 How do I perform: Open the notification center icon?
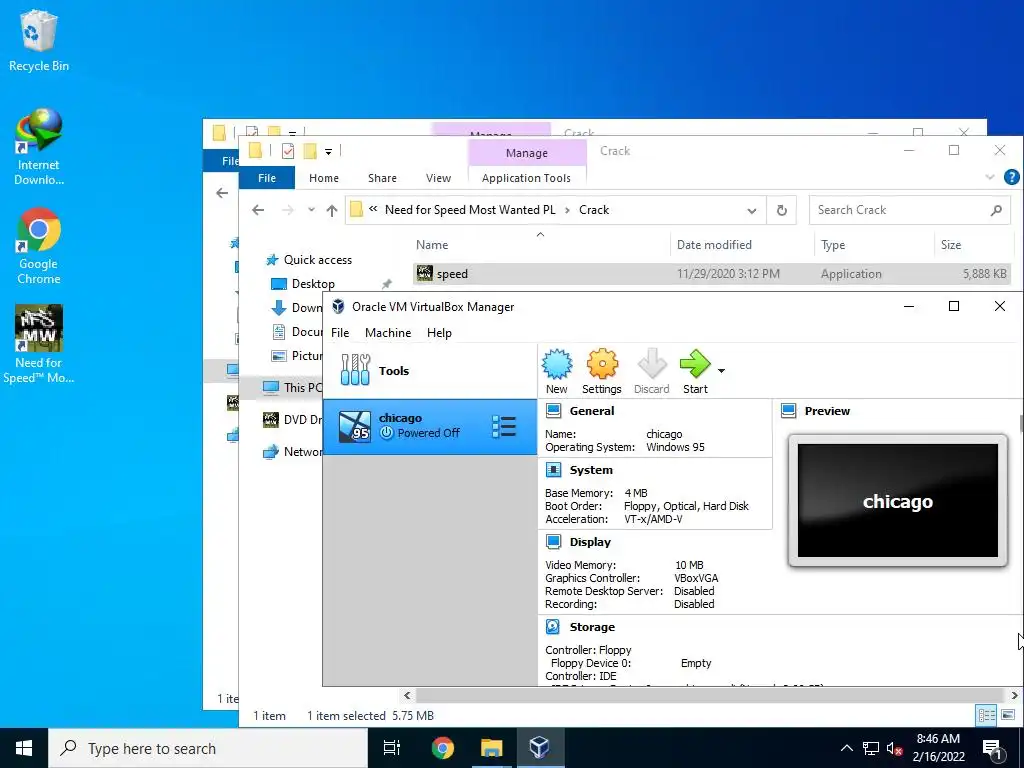point(992,750)
